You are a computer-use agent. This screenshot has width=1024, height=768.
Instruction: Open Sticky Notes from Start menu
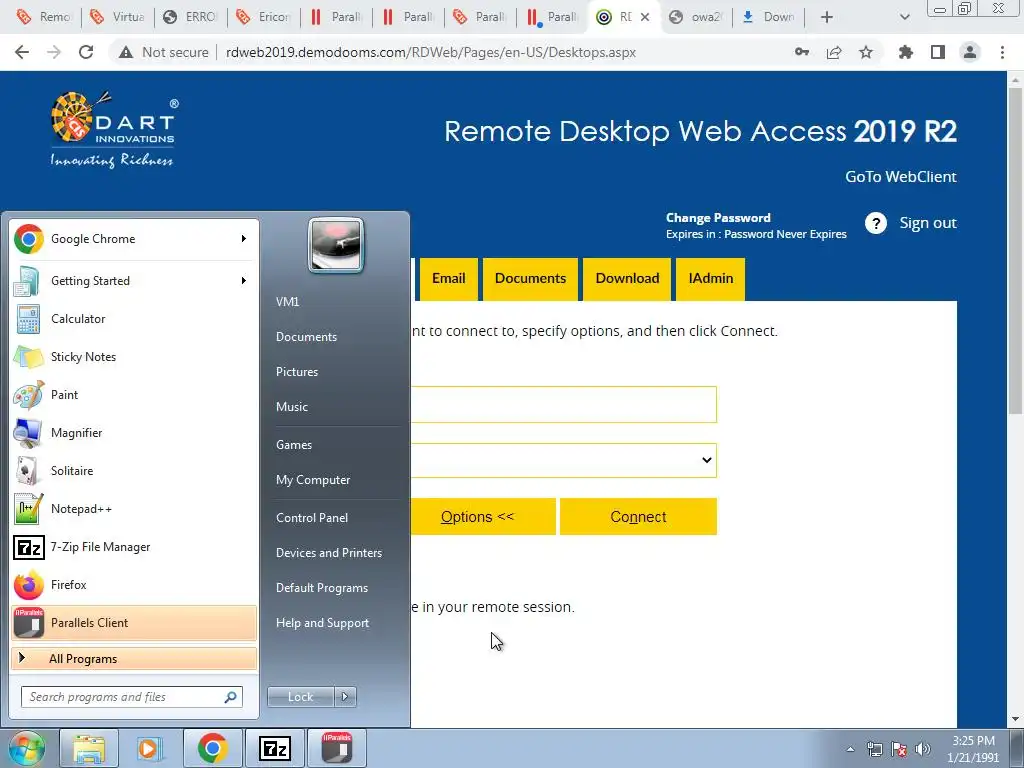134,357
